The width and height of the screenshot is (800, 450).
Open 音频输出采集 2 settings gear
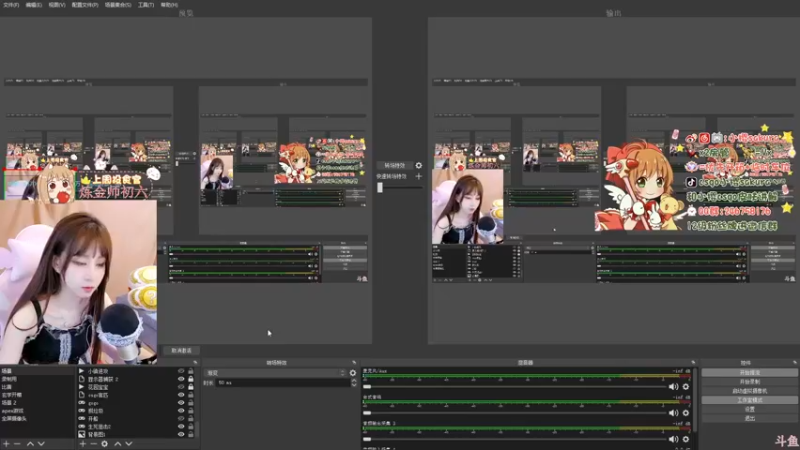tap(686, 439)
